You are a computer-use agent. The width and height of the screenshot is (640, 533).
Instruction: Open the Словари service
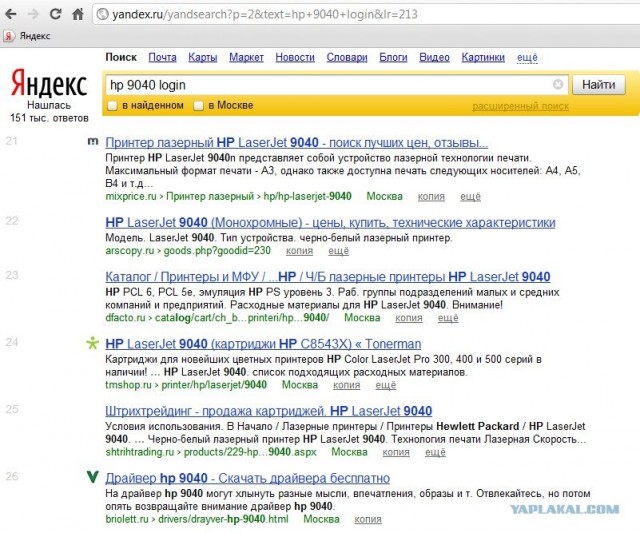(x=347, y=58)
